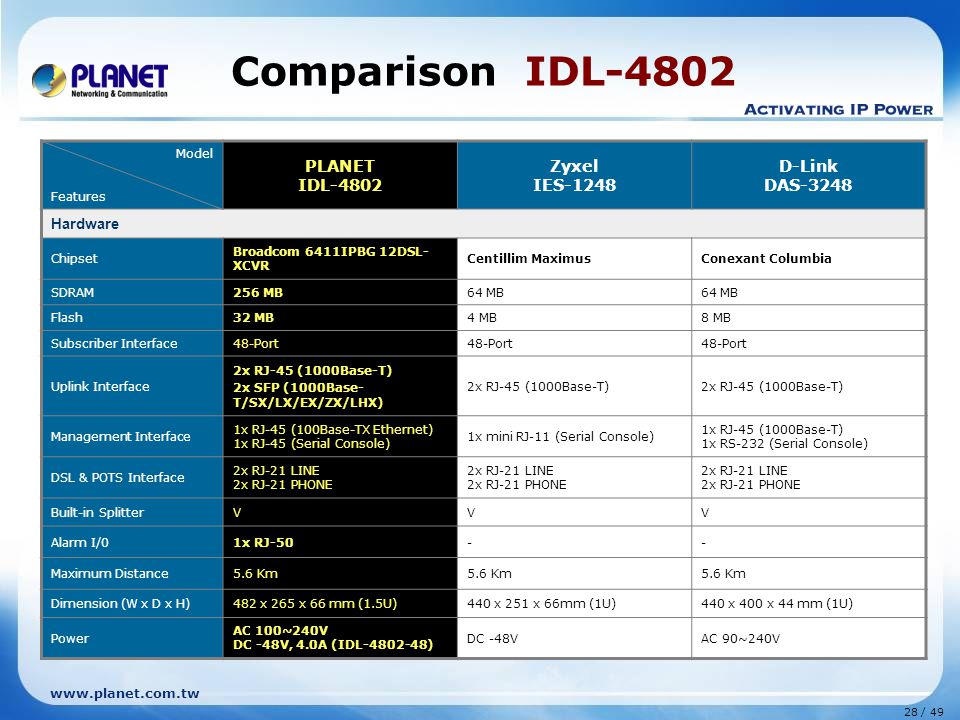Click the 'Chipset' row label
Viewport: 960px width, 720px height.
click(x=74, y=258)
